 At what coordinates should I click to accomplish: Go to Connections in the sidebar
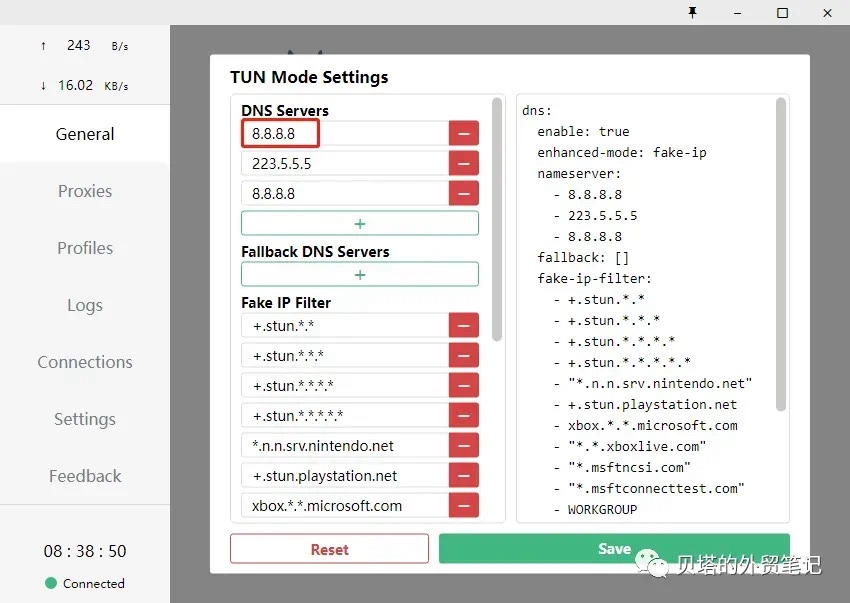[x=85, y=362]
